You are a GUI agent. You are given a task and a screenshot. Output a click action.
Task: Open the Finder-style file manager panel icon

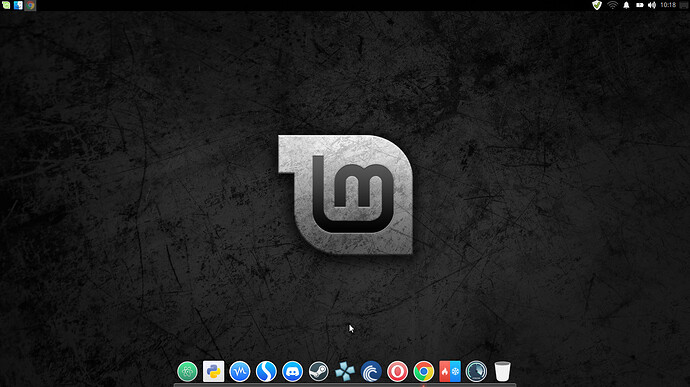(x=18, y=5)
